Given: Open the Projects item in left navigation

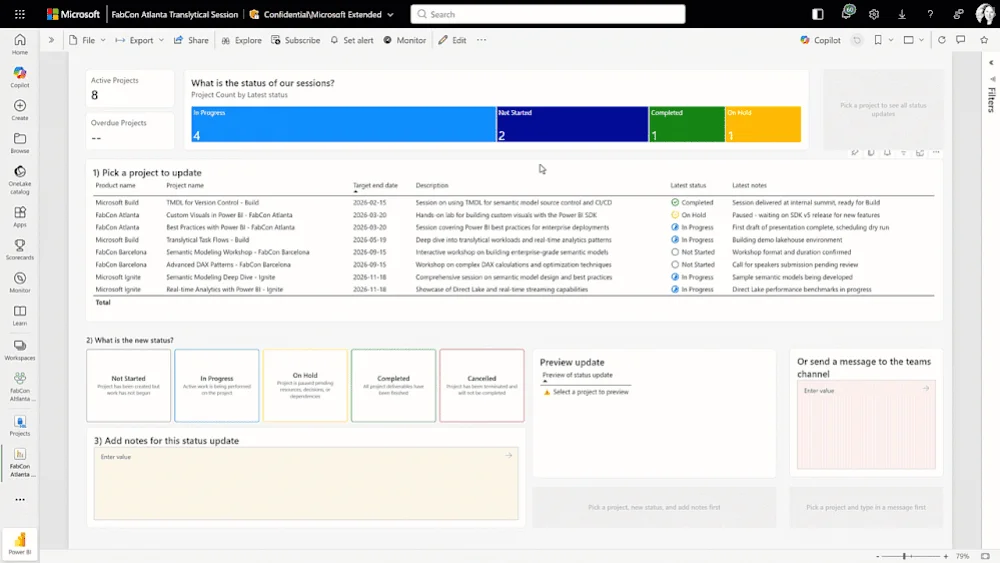Looking at the screenshot, I should 20,426.
